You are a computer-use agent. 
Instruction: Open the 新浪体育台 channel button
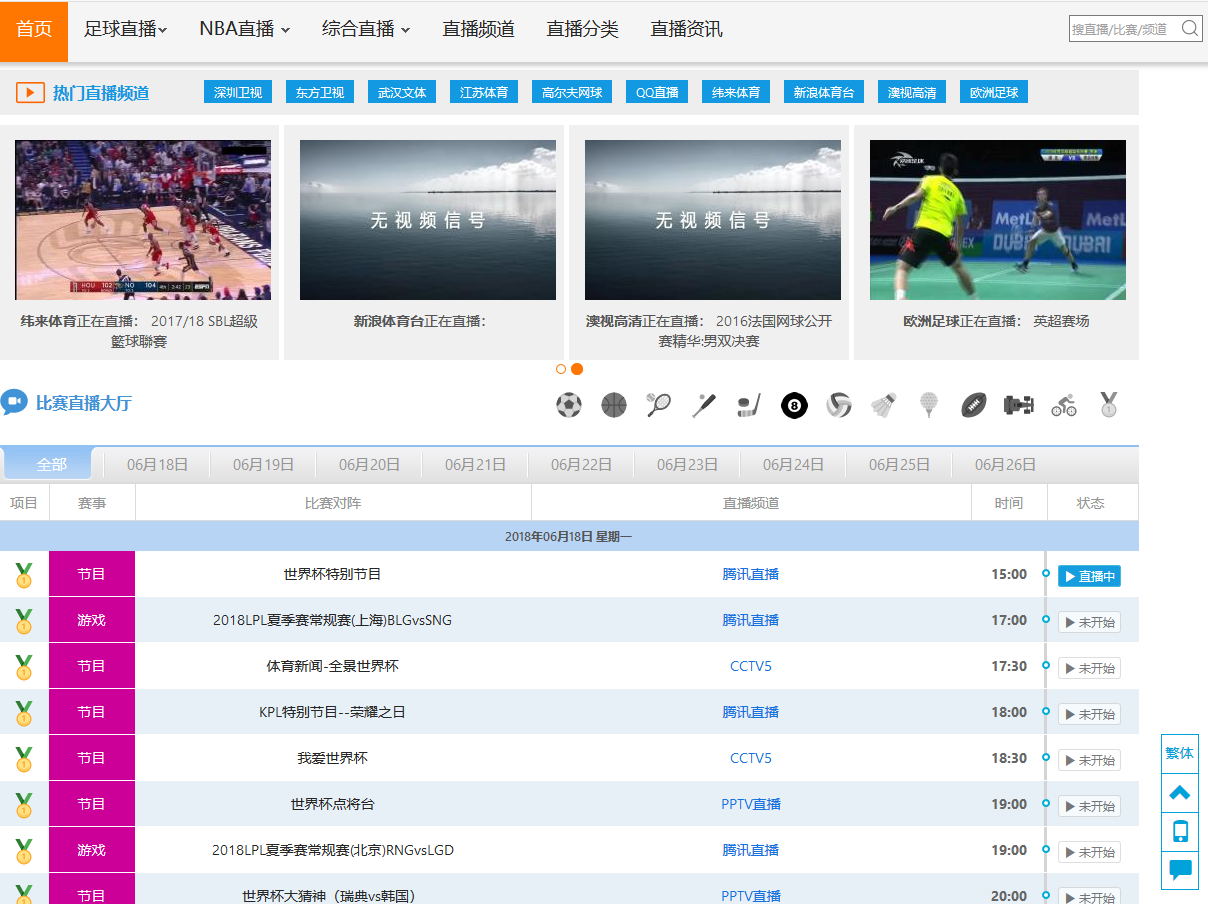pyautogui.click(x=824, y=92)
